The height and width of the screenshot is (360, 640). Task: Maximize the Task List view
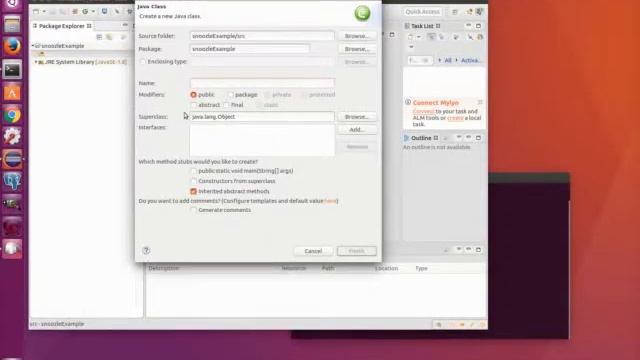click(x=478, y=26)
